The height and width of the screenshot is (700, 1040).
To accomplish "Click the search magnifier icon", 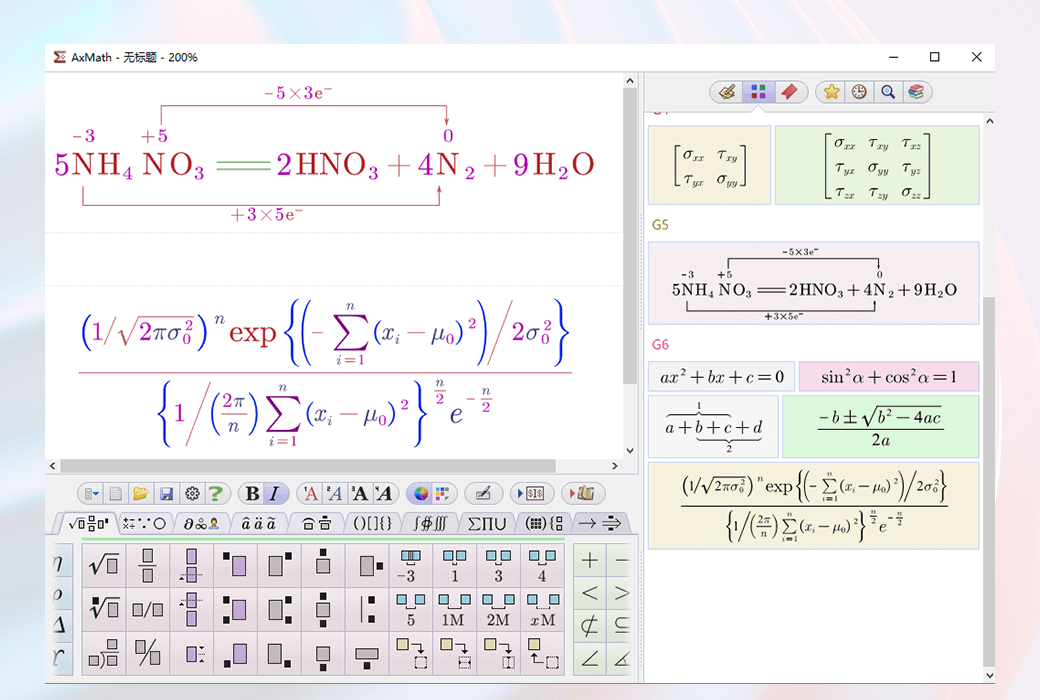I will (887, 91).
